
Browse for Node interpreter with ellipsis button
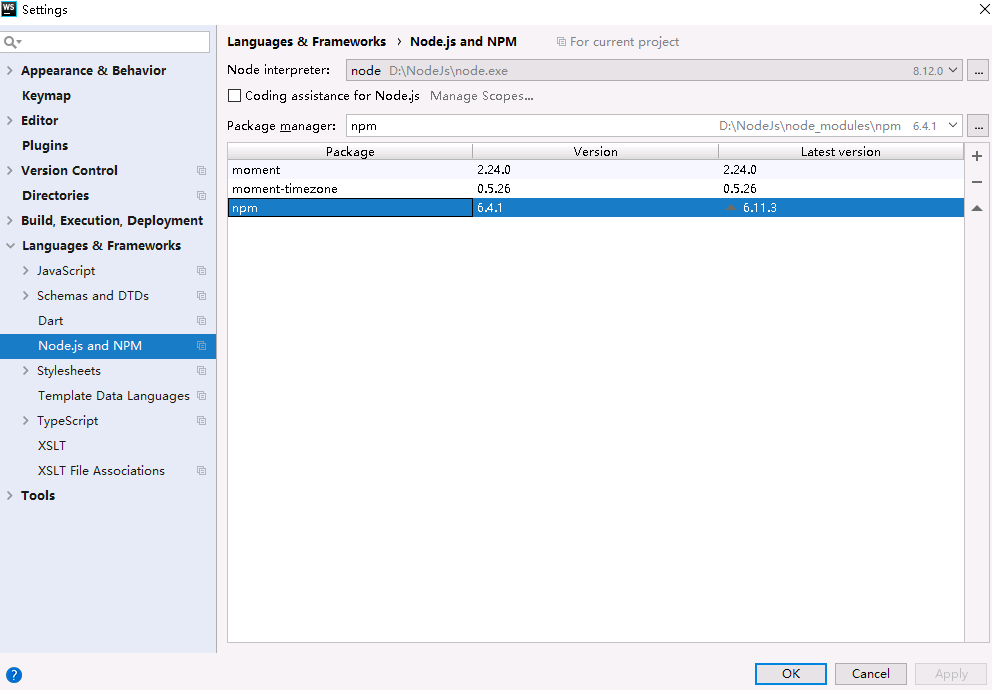point(978,70)
